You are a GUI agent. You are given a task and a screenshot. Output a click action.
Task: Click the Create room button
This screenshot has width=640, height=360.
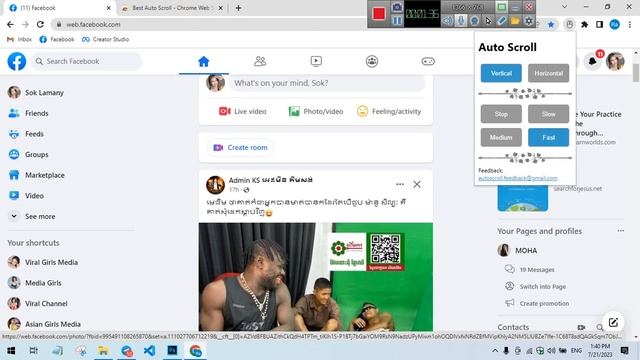click(240, 147)
